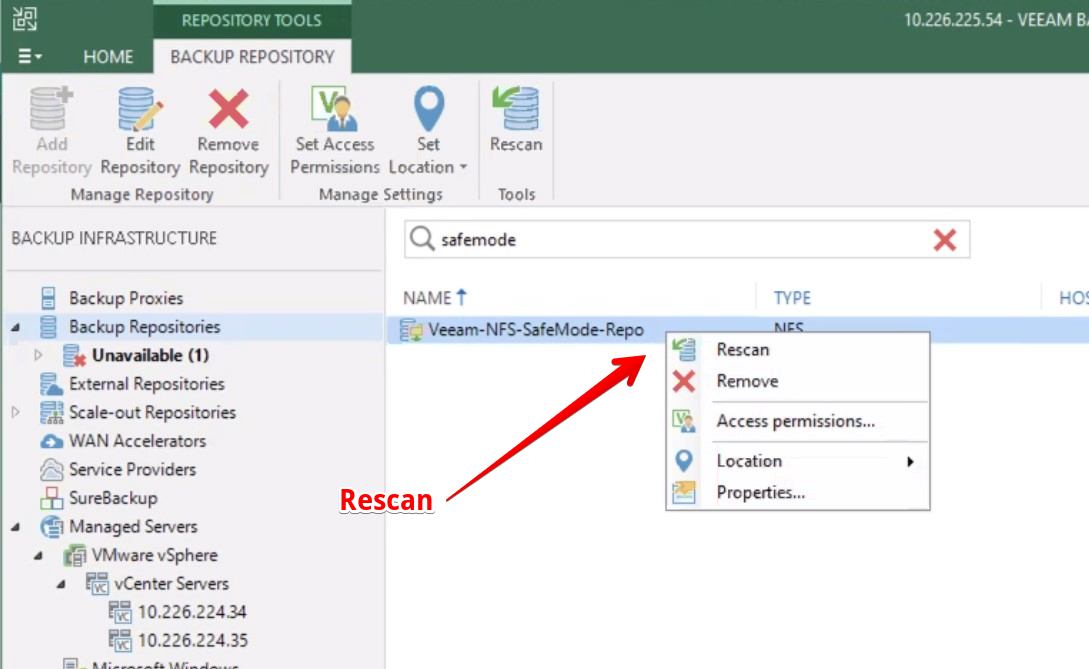Click the VMware vSphere icon
The image size is (1089, 669).
click(x=74, y=555)
